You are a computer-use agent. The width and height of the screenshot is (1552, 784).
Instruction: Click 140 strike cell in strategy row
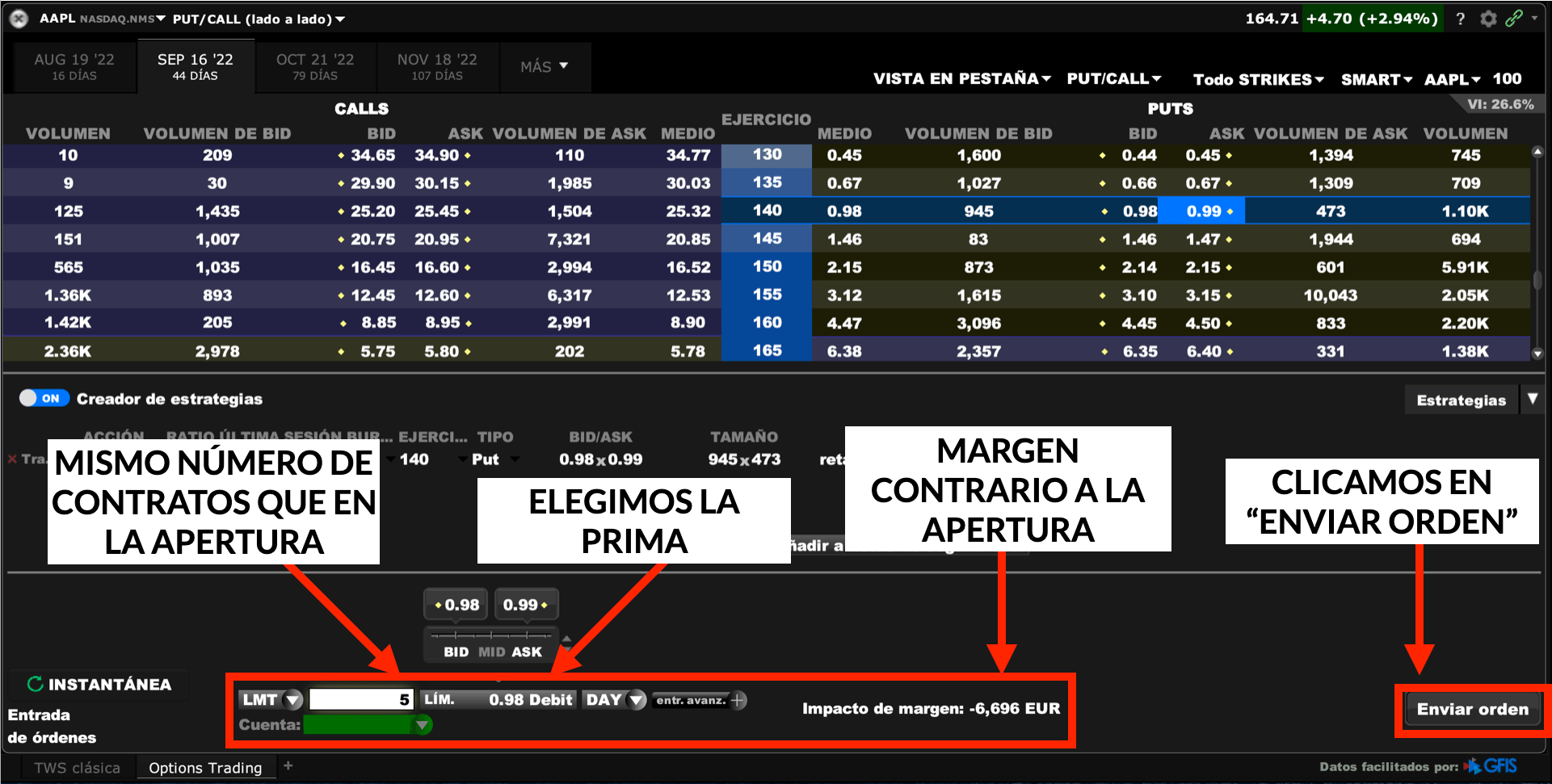(x=414, y=459)
